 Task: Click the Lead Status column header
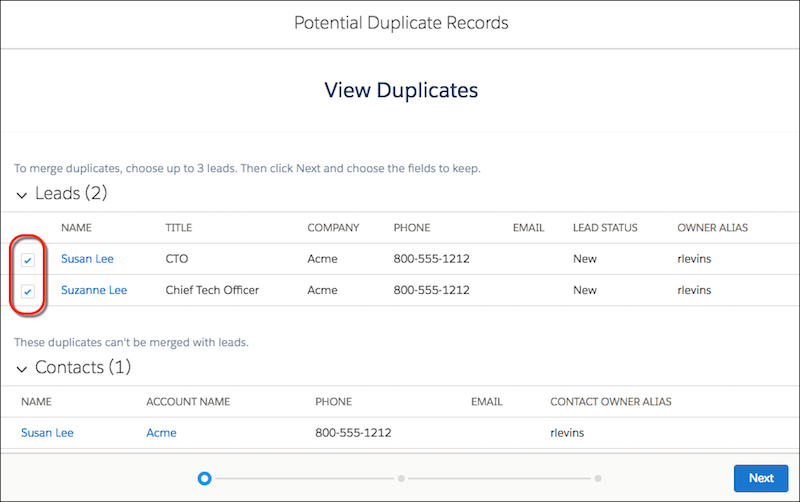pyautogui.click(x=605, y=228)
